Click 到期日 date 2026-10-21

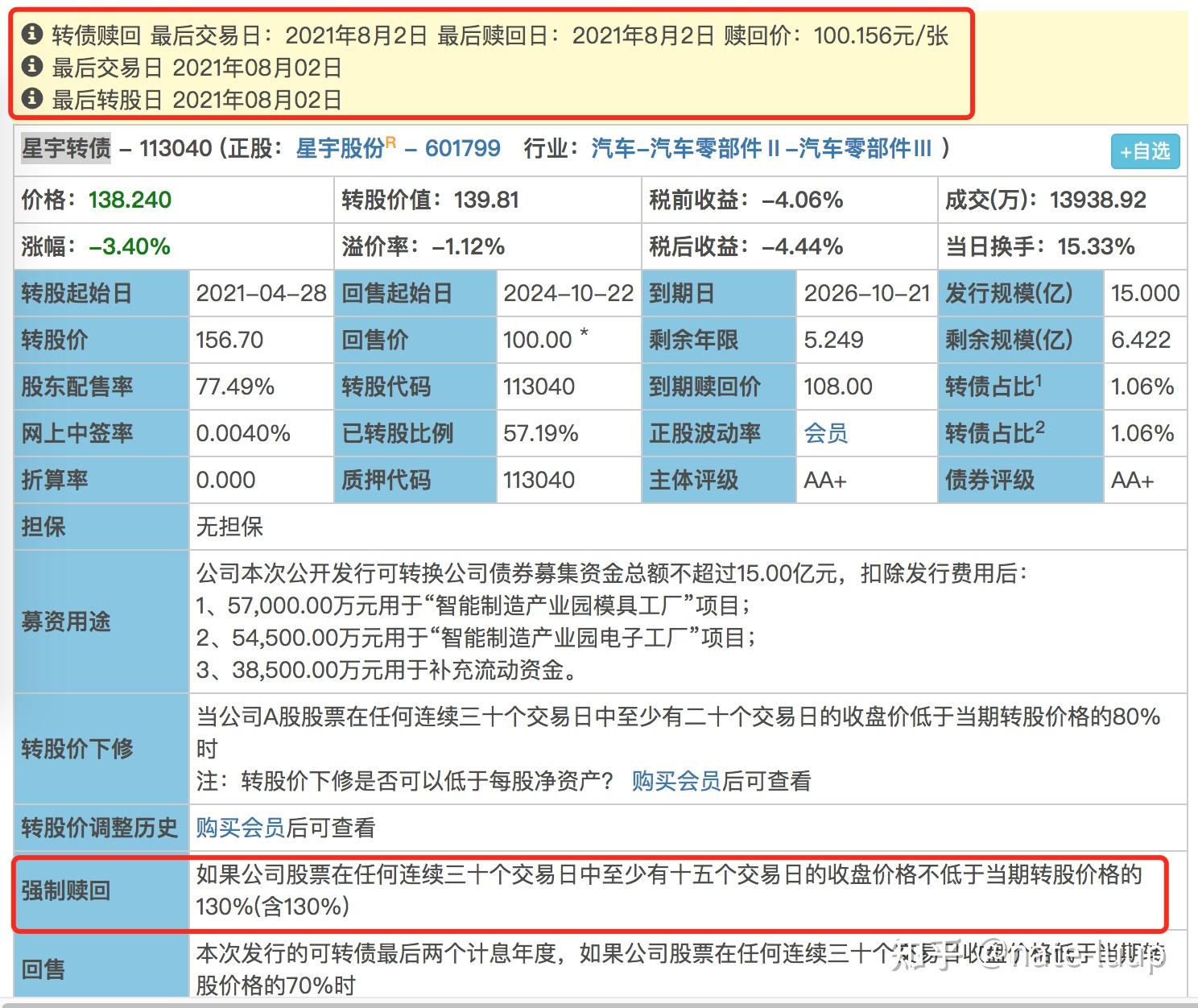[867, 293]
